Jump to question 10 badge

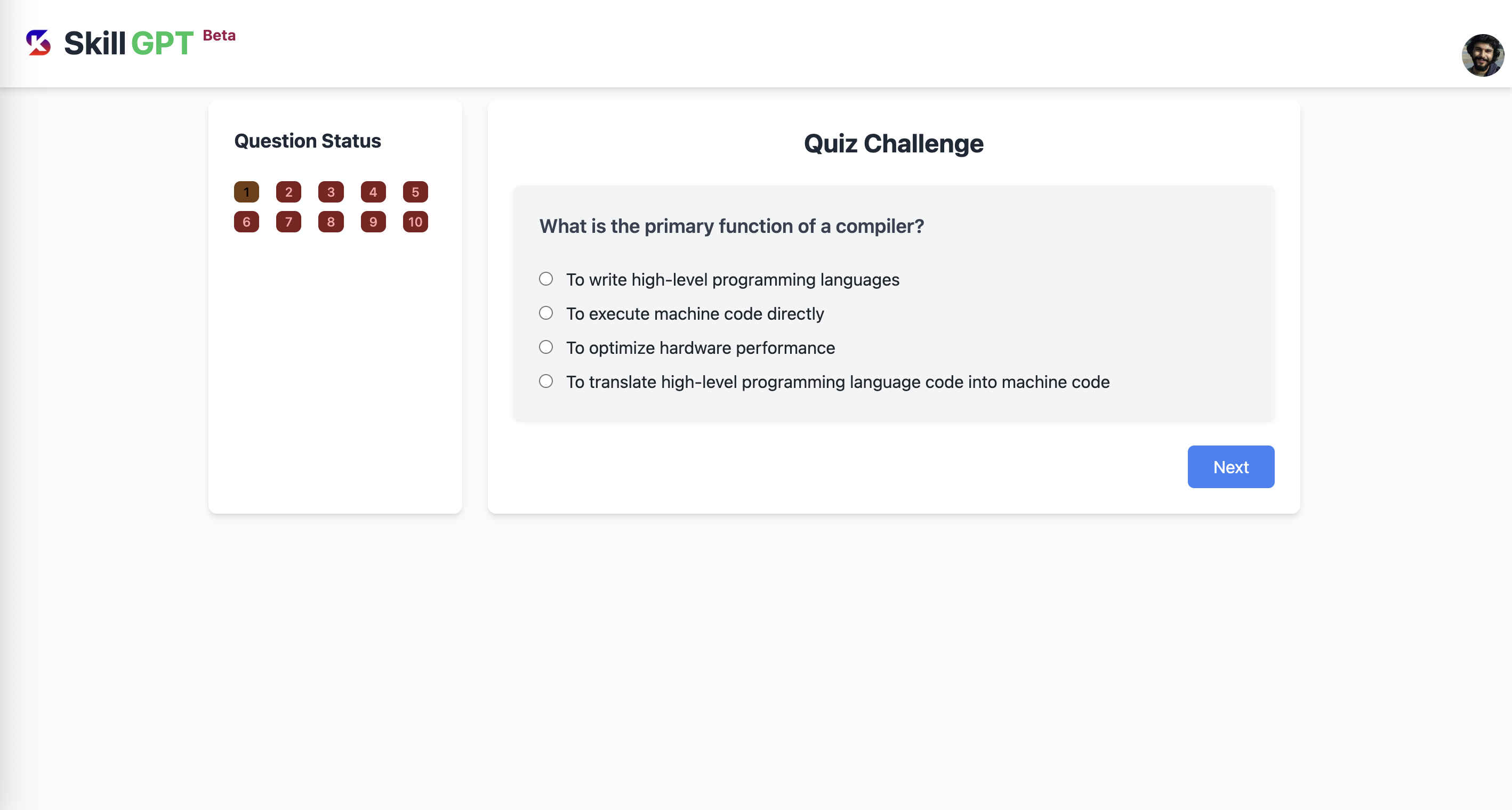pos(415,222)
